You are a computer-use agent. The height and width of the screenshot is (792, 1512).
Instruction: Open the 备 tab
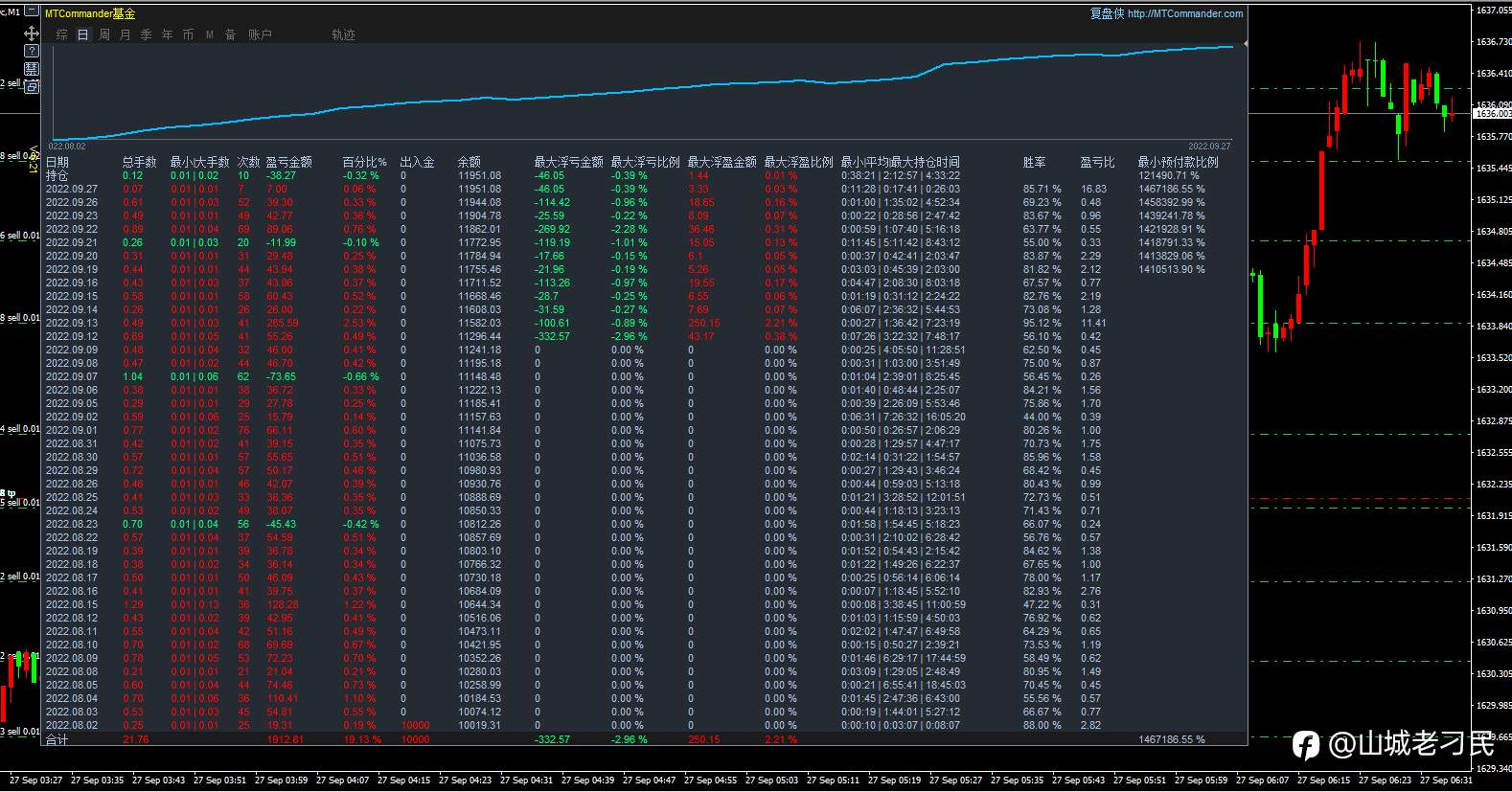click(x=230, y=34)
